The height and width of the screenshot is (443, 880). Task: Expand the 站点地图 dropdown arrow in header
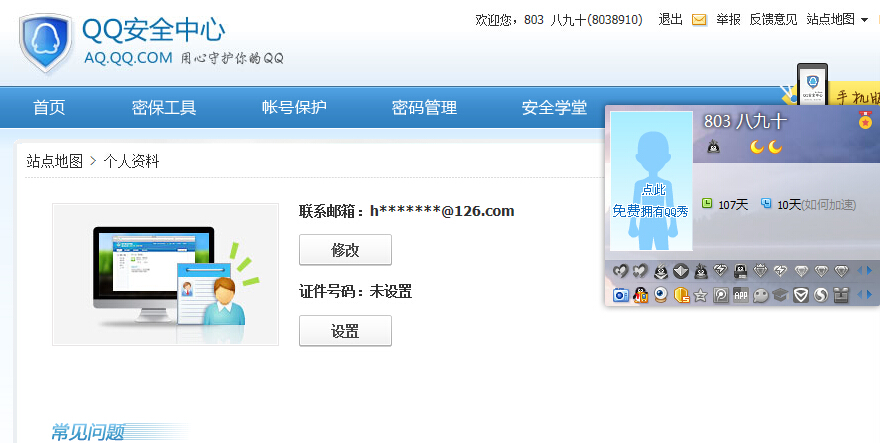864,20
